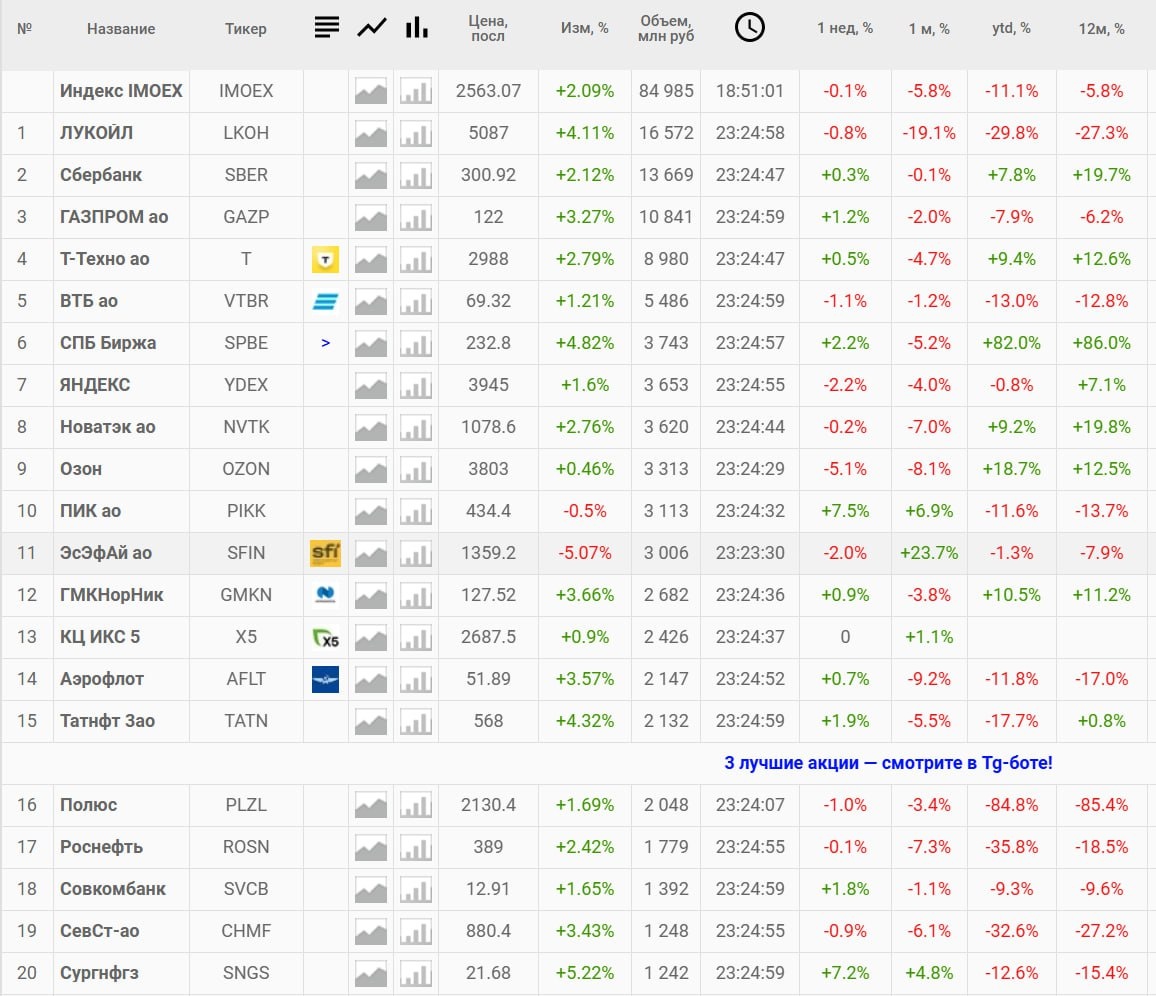
Task: Sort by 12м, % column header
Action: point(1101,29)
